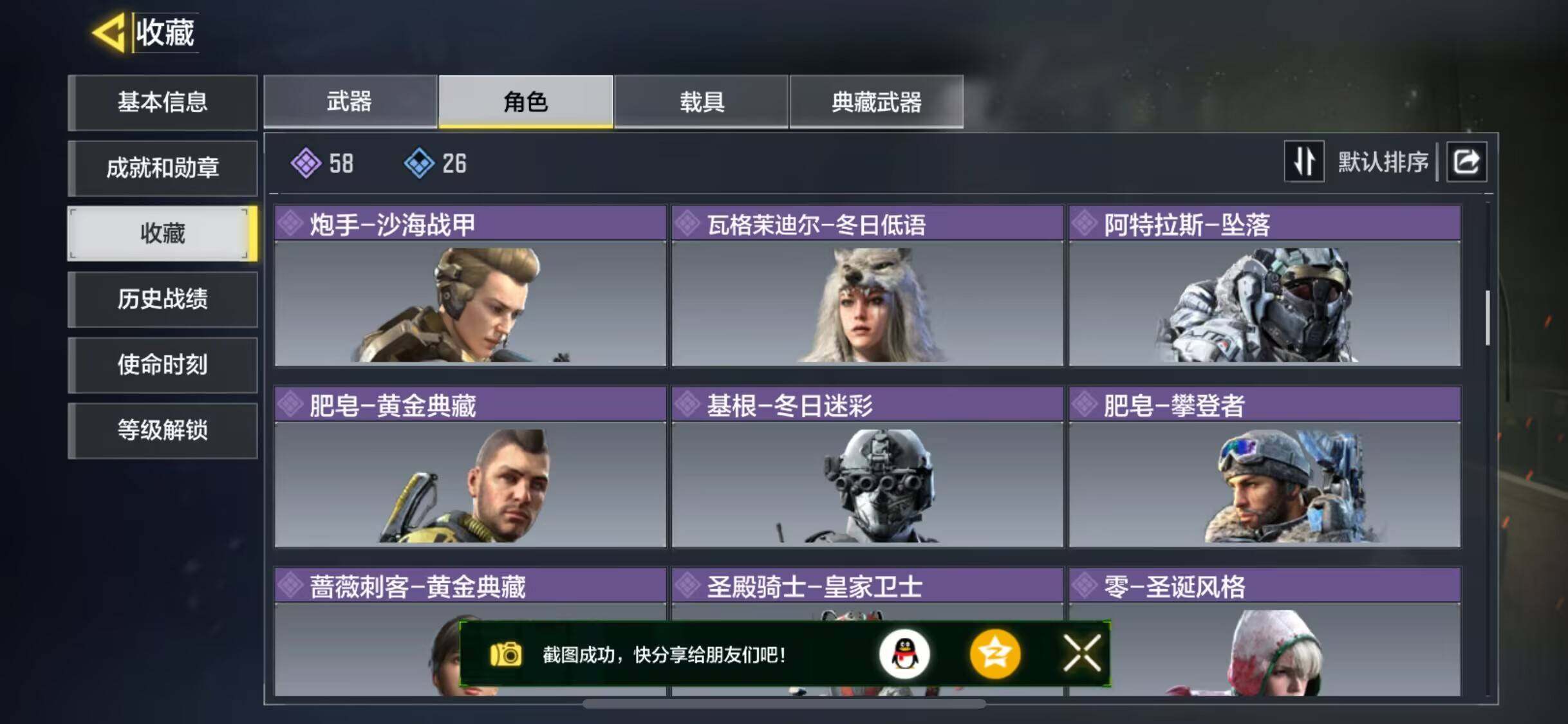Switch to the 武器 tab
This screenshot has width=1568, height=724.
350,102
